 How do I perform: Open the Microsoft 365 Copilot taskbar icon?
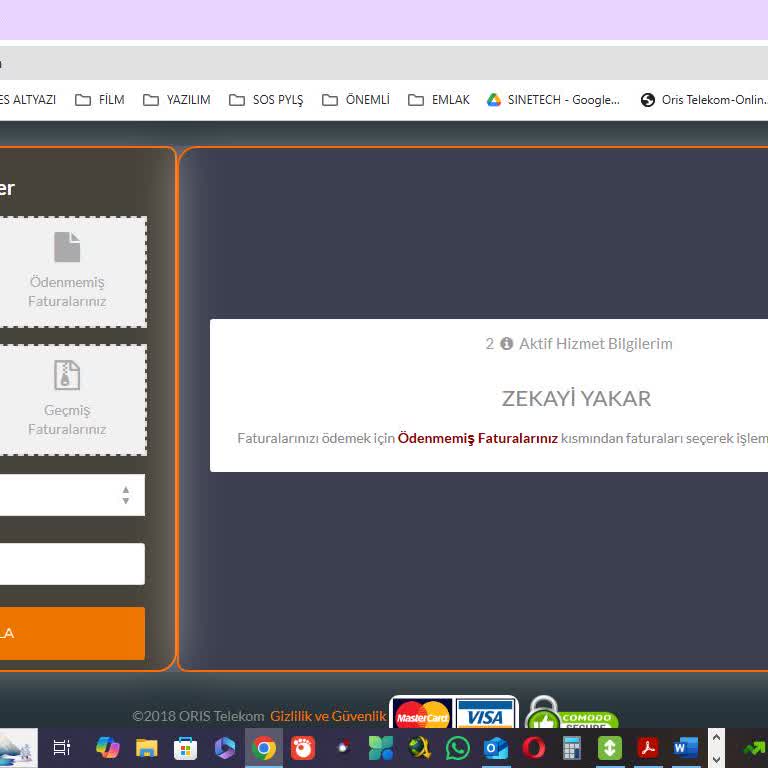pyautogui.click(x=225, y=748)
